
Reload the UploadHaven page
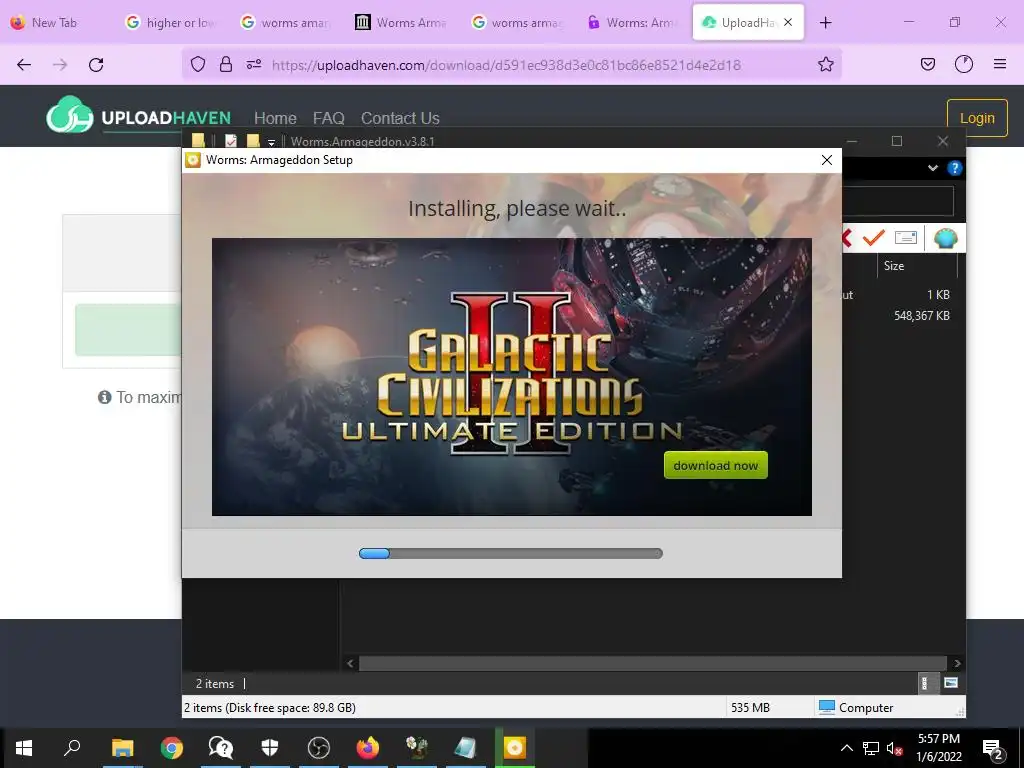point(96,65)
